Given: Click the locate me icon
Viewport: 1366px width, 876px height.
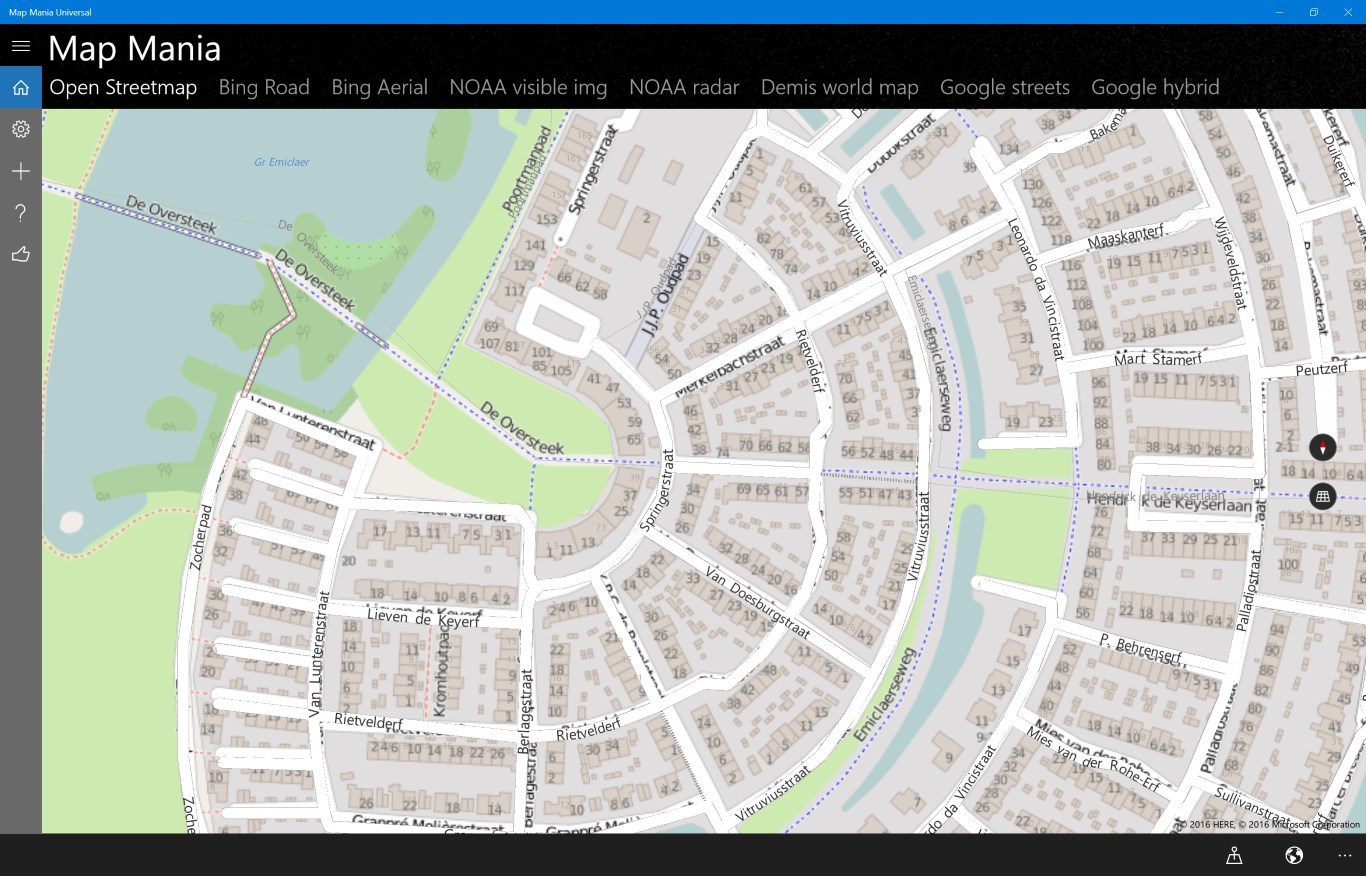Looking at the screenshot, I should (1234, 855).
